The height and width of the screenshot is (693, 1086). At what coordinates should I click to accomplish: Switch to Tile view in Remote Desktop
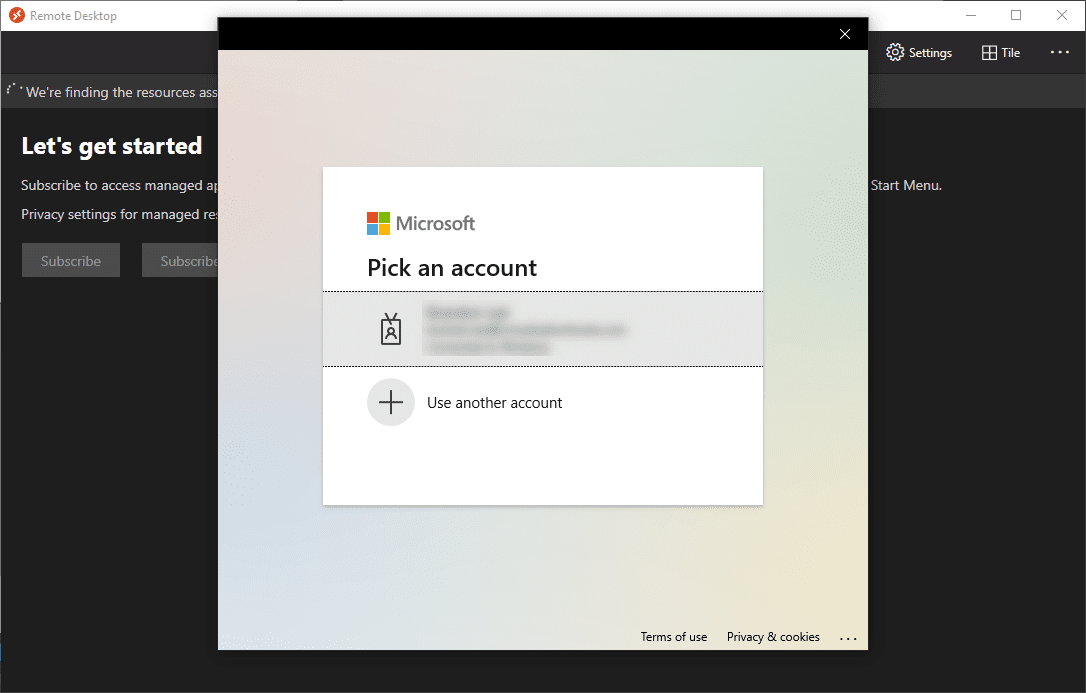point(1001,53)
